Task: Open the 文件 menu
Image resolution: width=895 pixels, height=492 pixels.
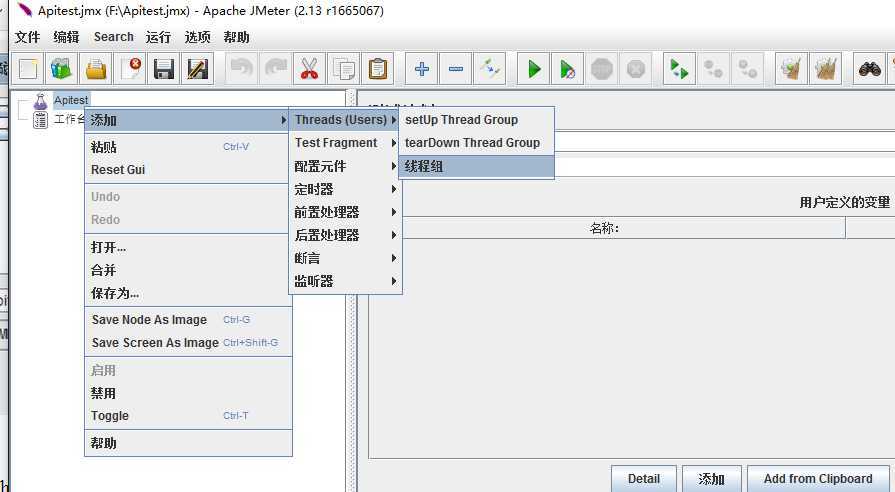Action: [x=27, y=37]
